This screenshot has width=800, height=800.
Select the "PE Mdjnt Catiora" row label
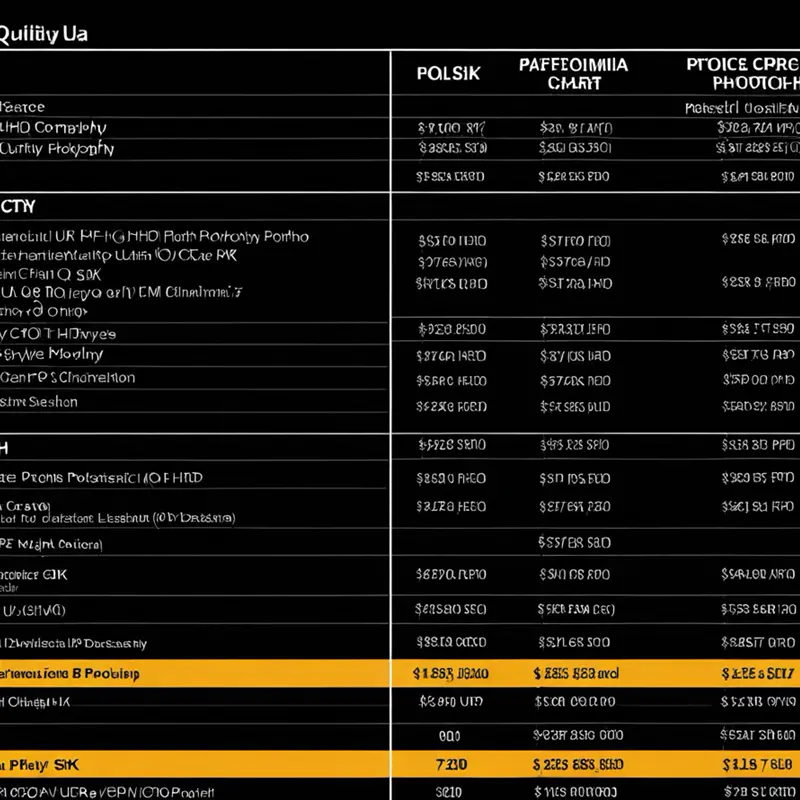51,545
